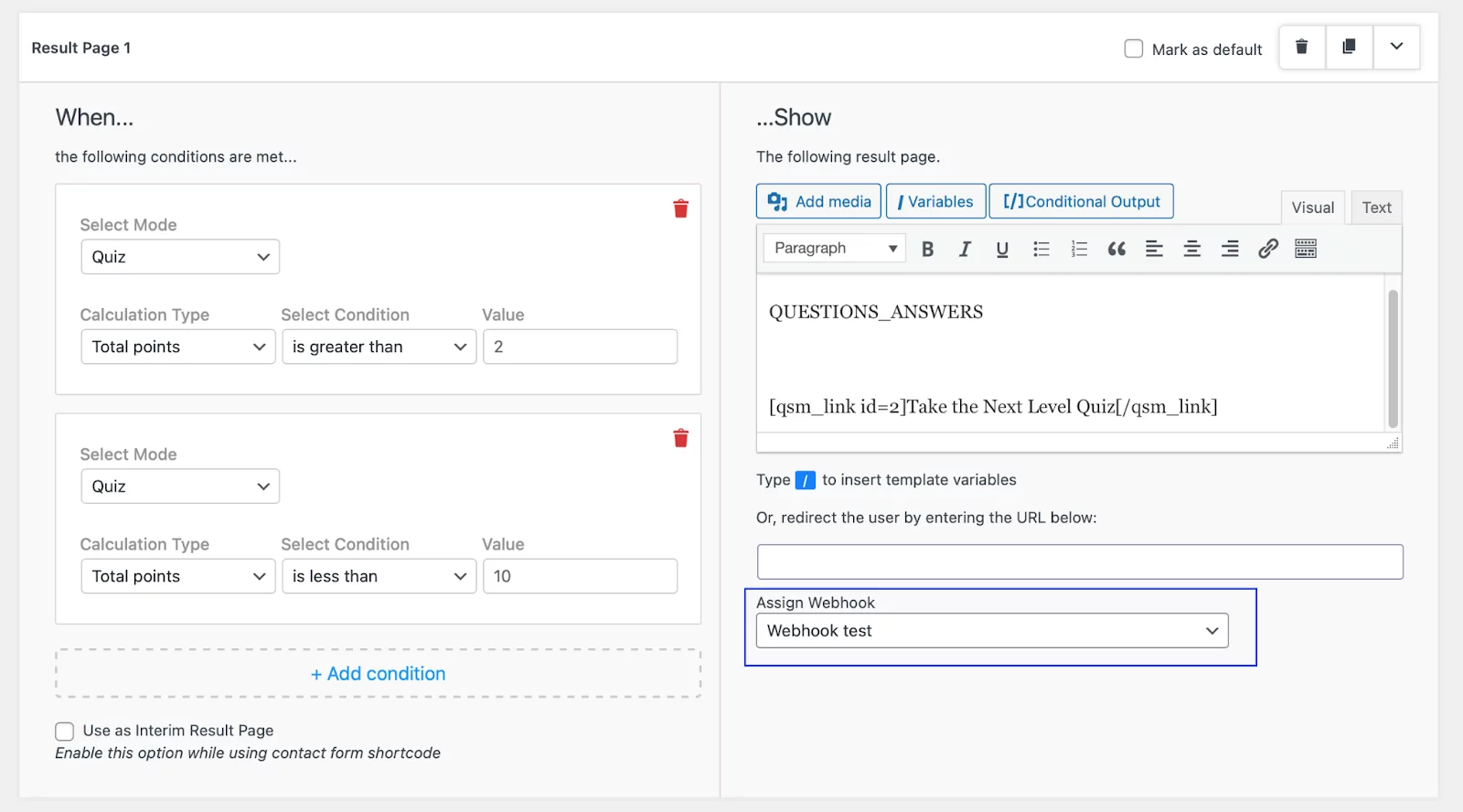Open Select Mode dropdown in first condition

(x=180, y=257)
